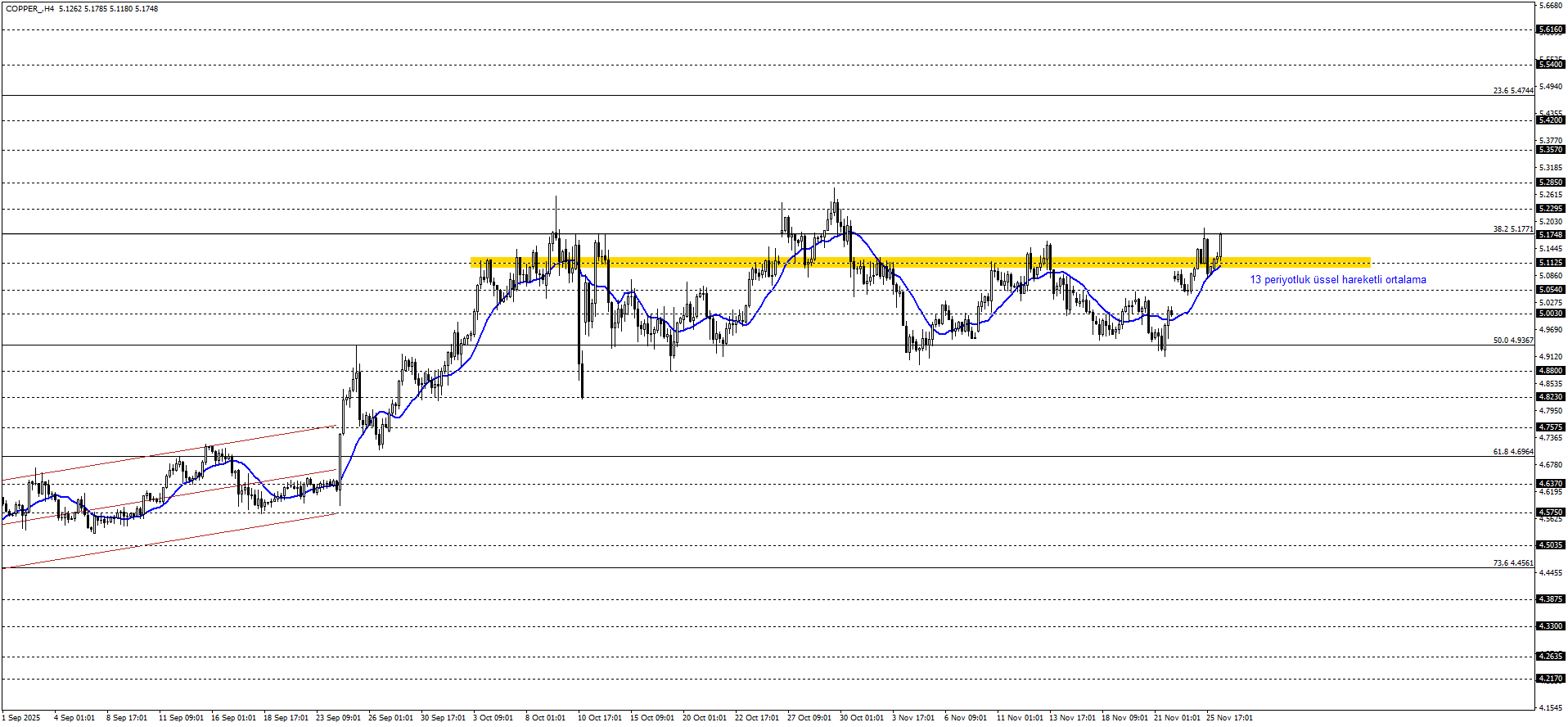Click the current price 5.1748 tag
This screenshot has width=1568, height=727.
(x=1551, y=235)
